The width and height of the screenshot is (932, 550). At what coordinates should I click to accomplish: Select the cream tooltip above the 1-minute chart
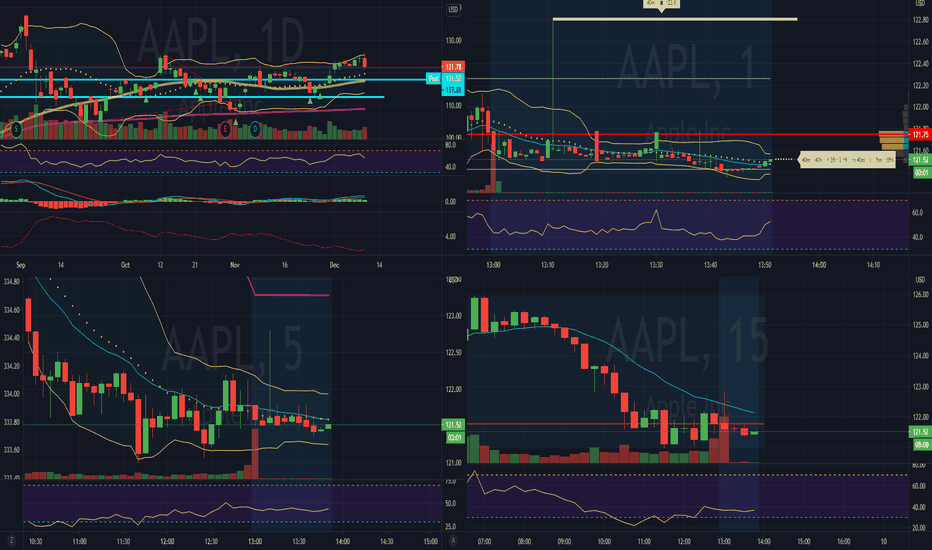pos(661,4)
